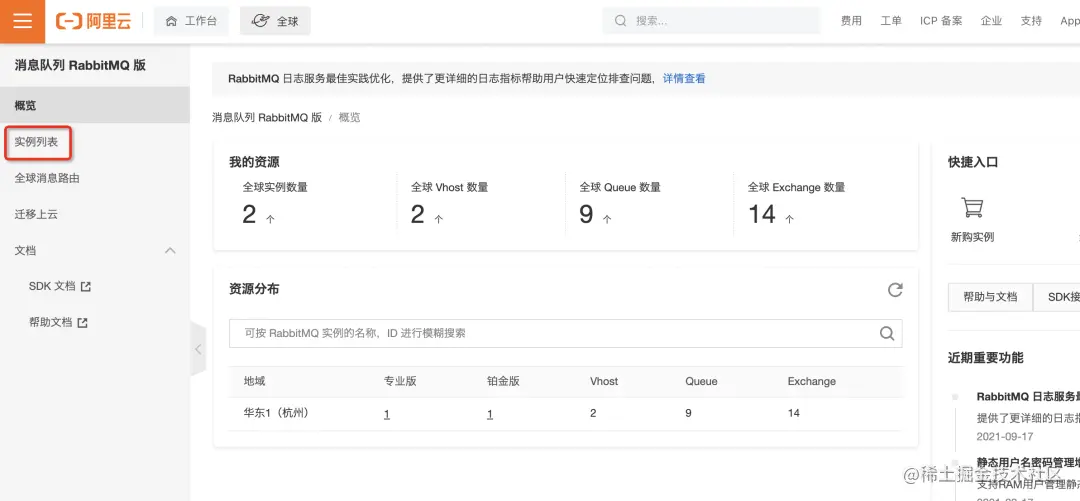Open the 工作台 workbench button
1080x501 pixels.
tap(191, 21)
